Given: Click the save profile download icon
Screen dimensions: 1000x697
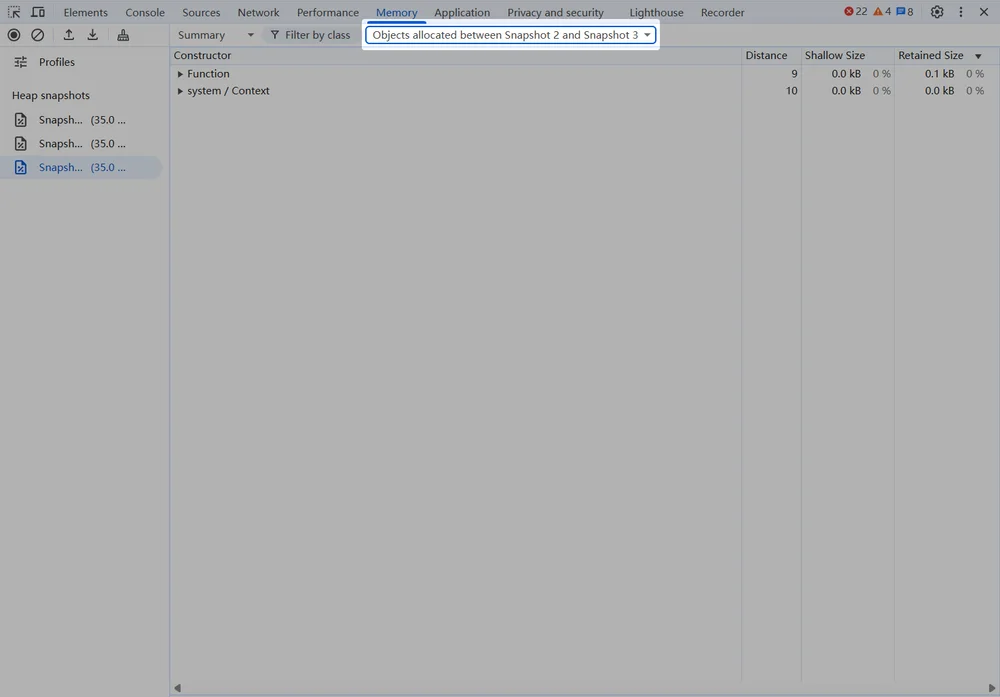Looking at the screenshot, I should pos(92,35).
